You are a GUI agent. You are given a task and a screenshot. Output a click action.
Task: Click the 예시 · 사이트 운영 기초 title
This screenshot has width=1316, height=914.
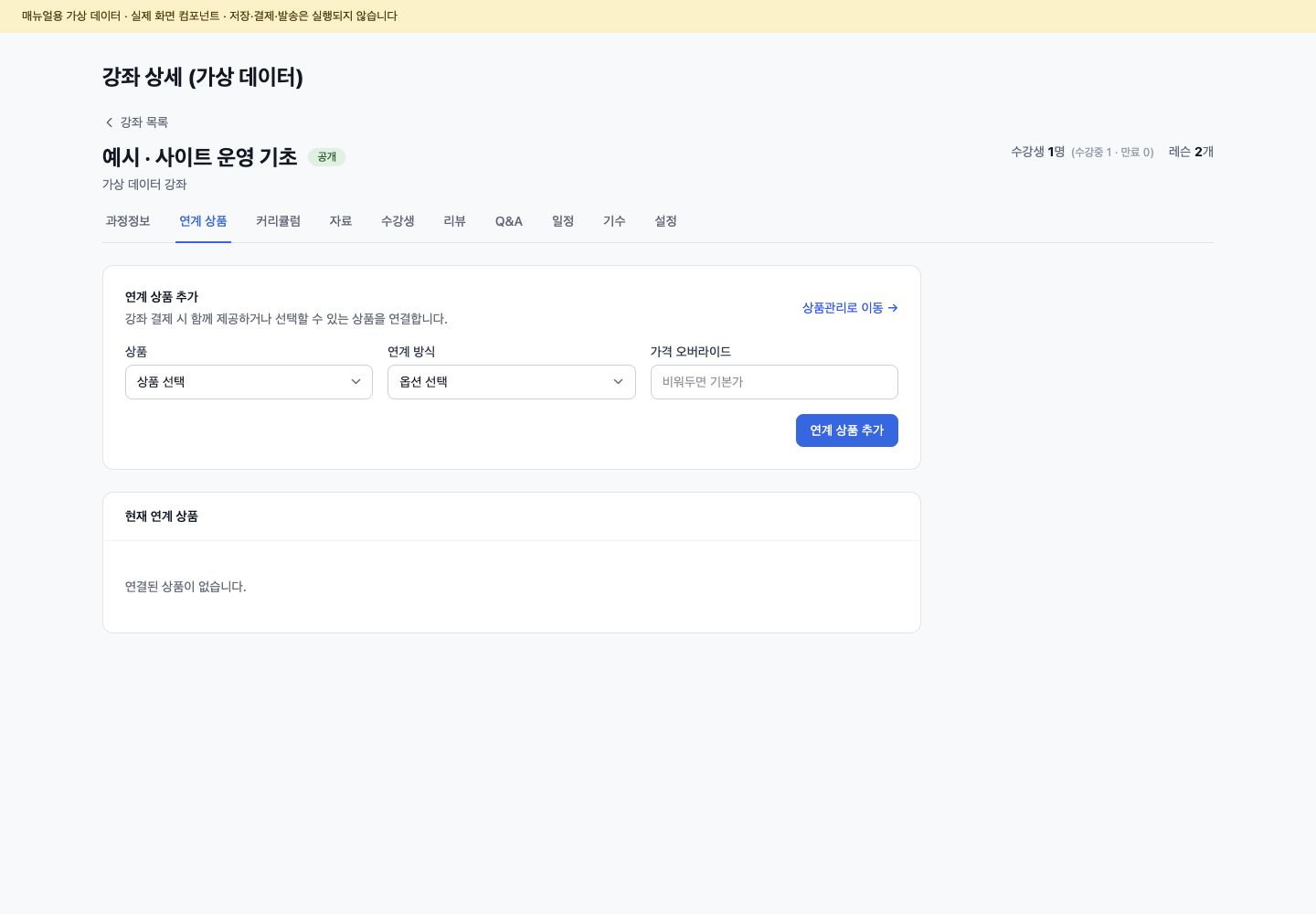pos(199,157)
